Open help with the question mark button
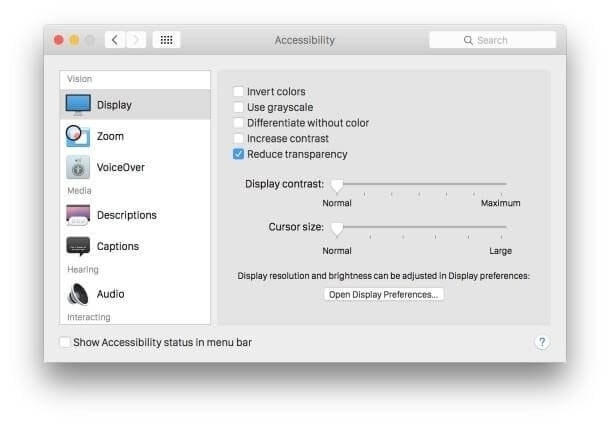Viewport: 610px width, 425px height. click(542, 342)
